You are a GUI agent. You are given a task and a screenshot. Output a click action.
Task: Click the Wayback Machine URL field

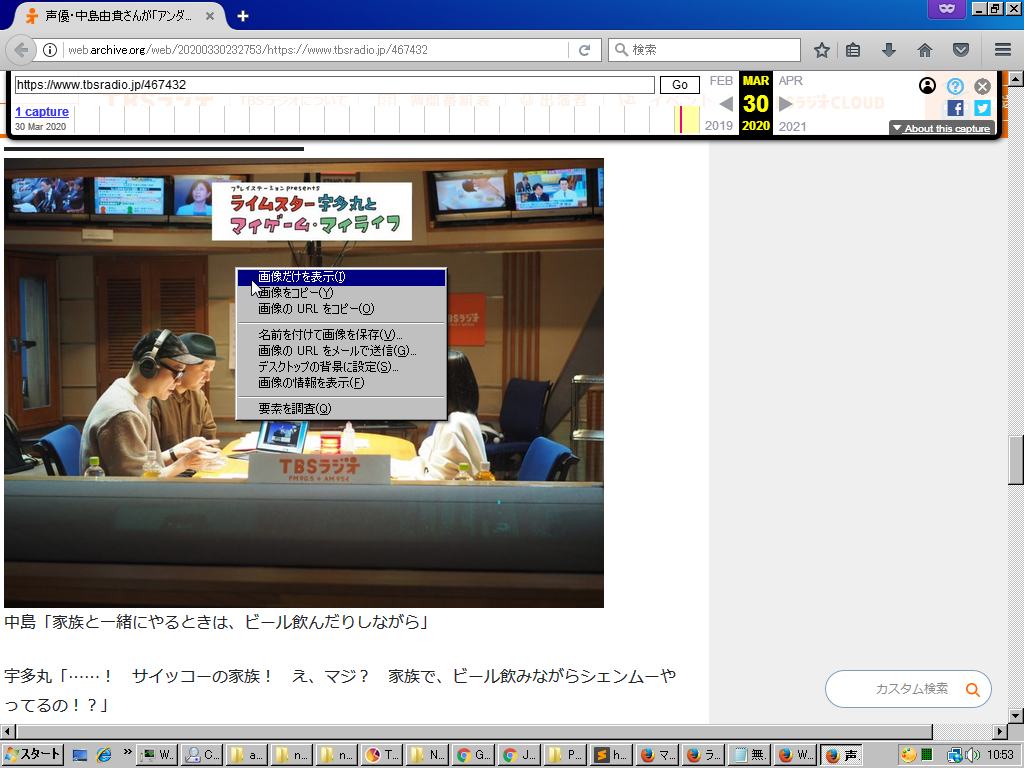(x=334, y=85)
